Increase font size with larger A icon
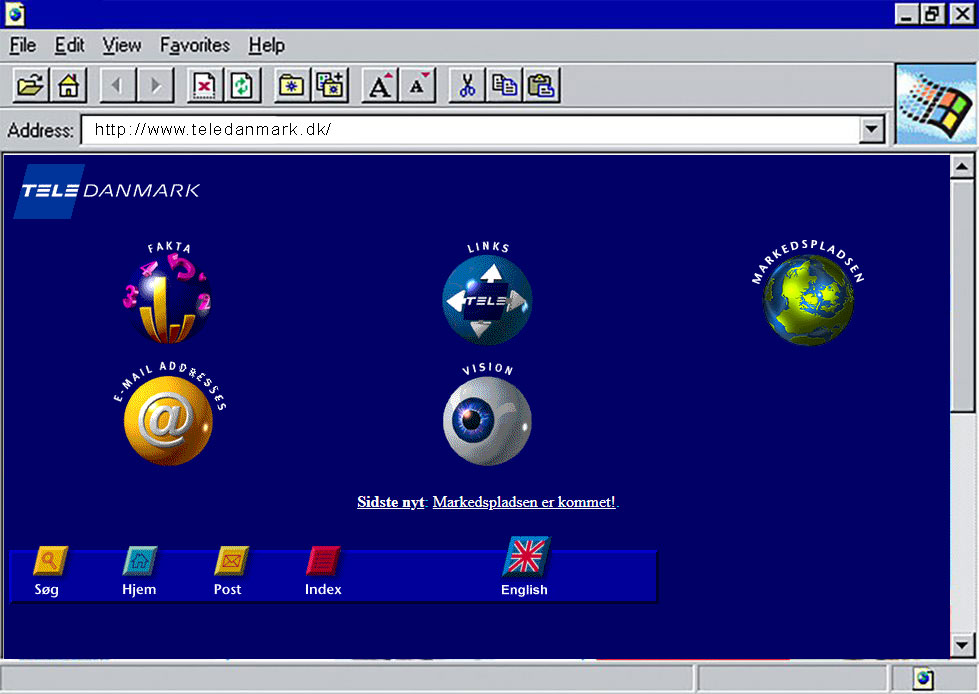The image size is (979, 694). point(380,85)
